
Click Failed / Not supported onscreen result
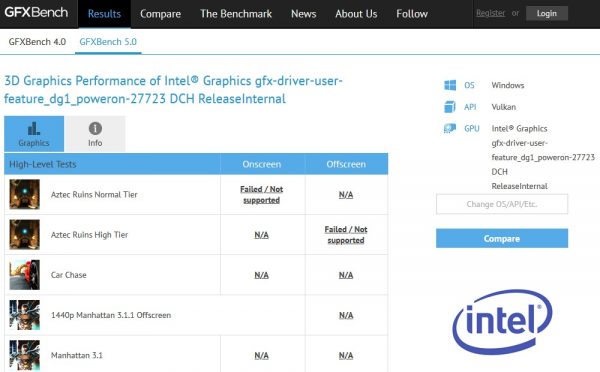click(x=262, y=194)
